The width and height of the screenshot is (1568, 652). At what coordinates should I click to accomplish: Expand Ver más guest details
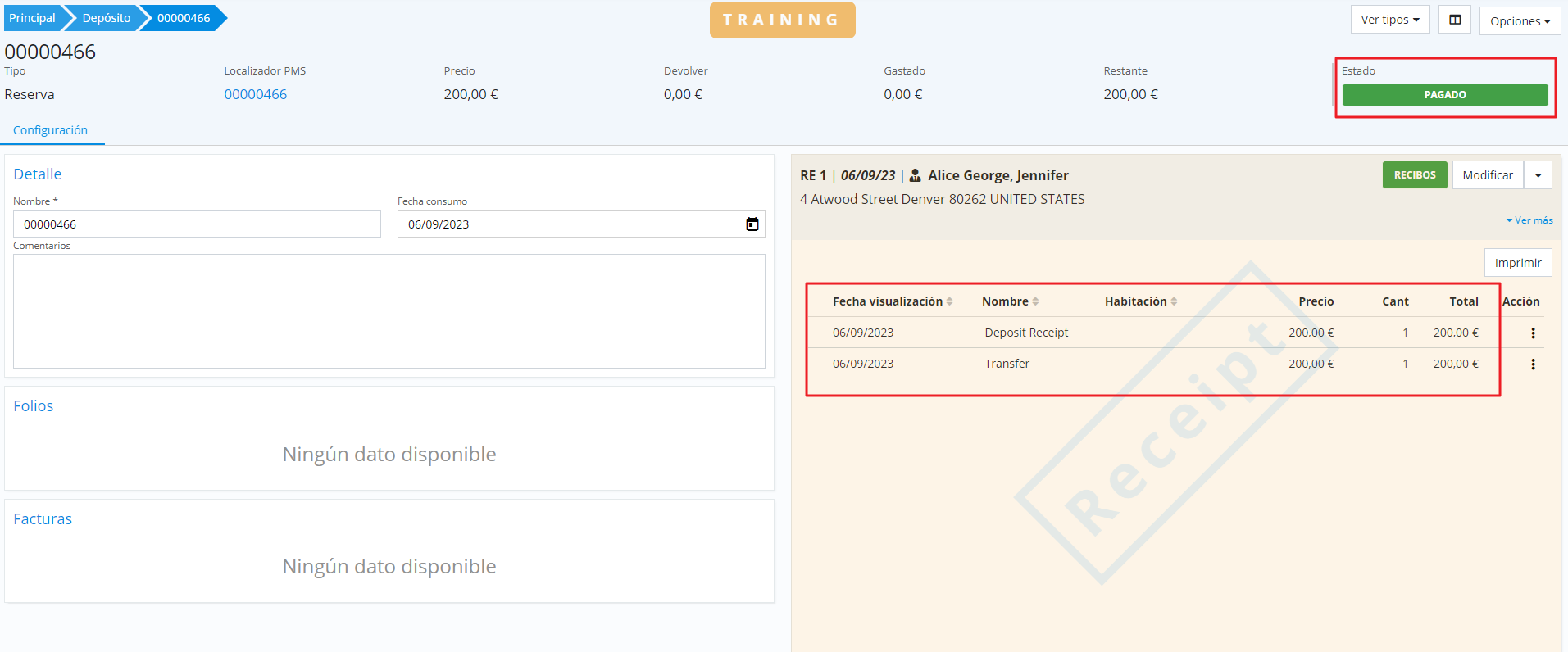coord(1529,220)
